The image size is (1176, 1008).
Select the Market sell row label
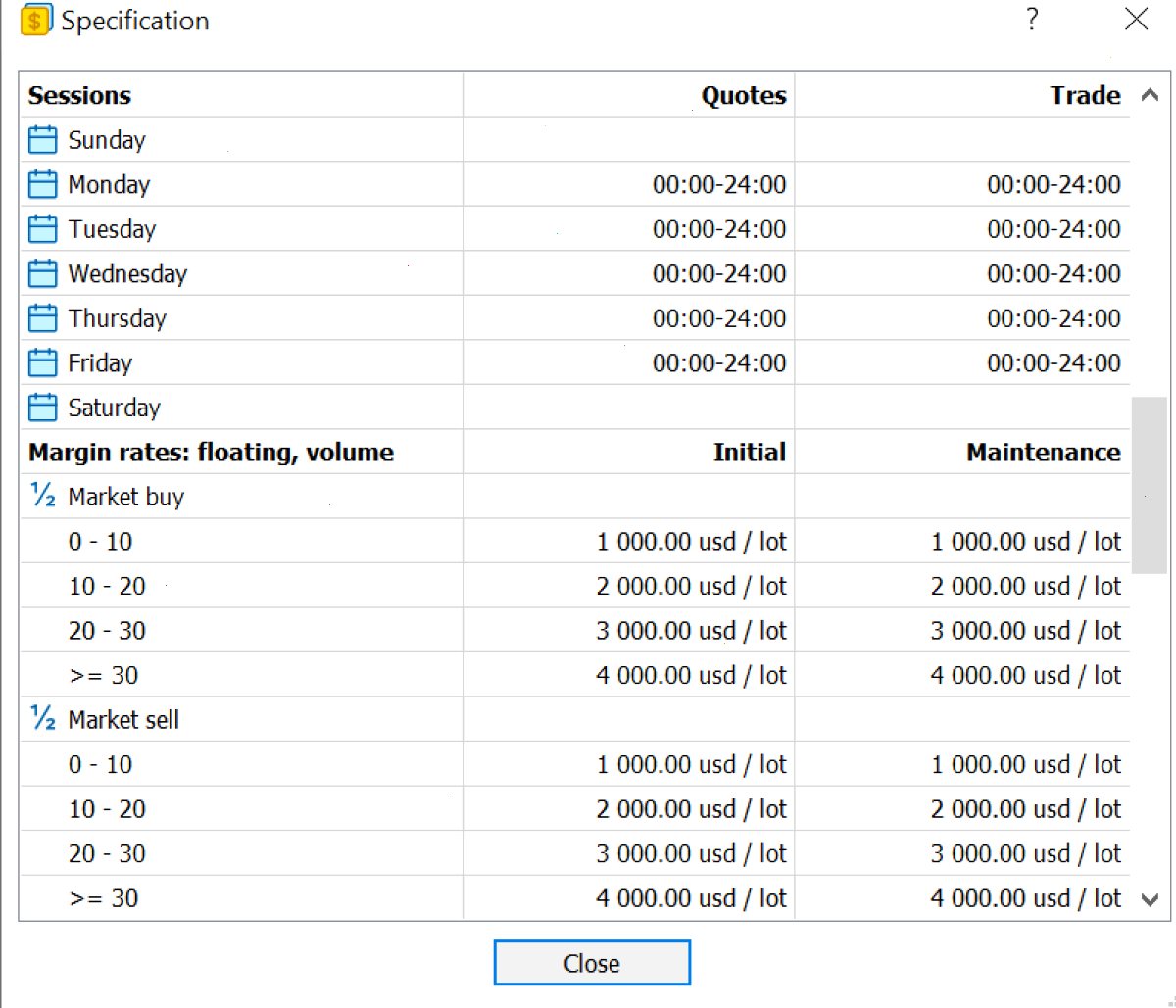pos(123,720)
